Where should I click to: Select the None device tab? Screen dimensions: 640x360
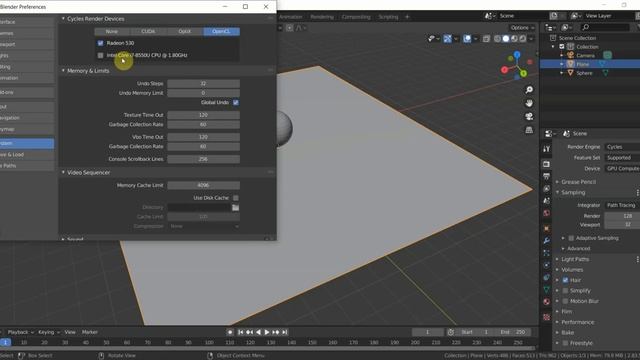click(112, 31)
